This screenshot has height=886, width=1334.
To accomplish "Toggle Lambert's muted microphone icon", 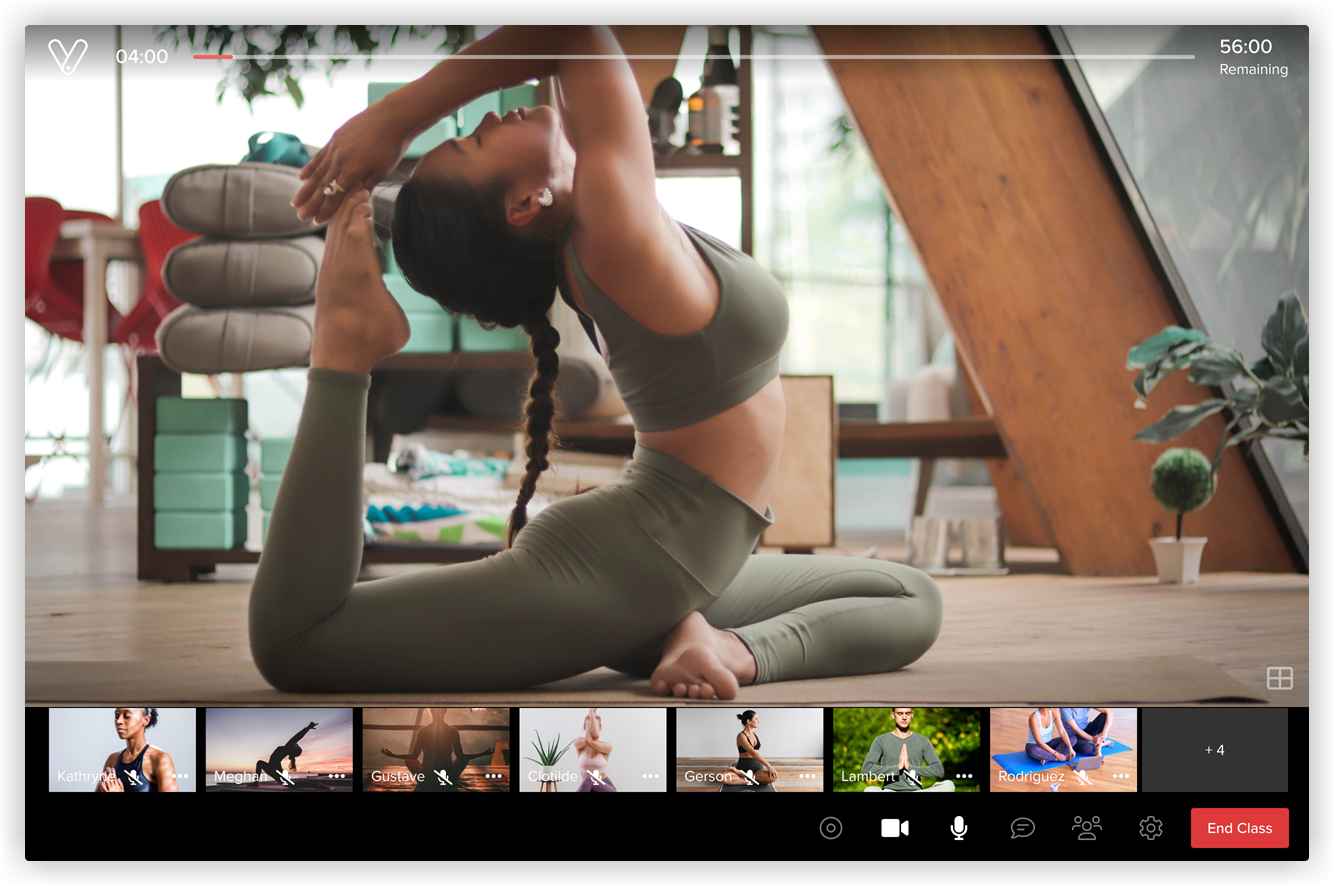I will (914, 777).
